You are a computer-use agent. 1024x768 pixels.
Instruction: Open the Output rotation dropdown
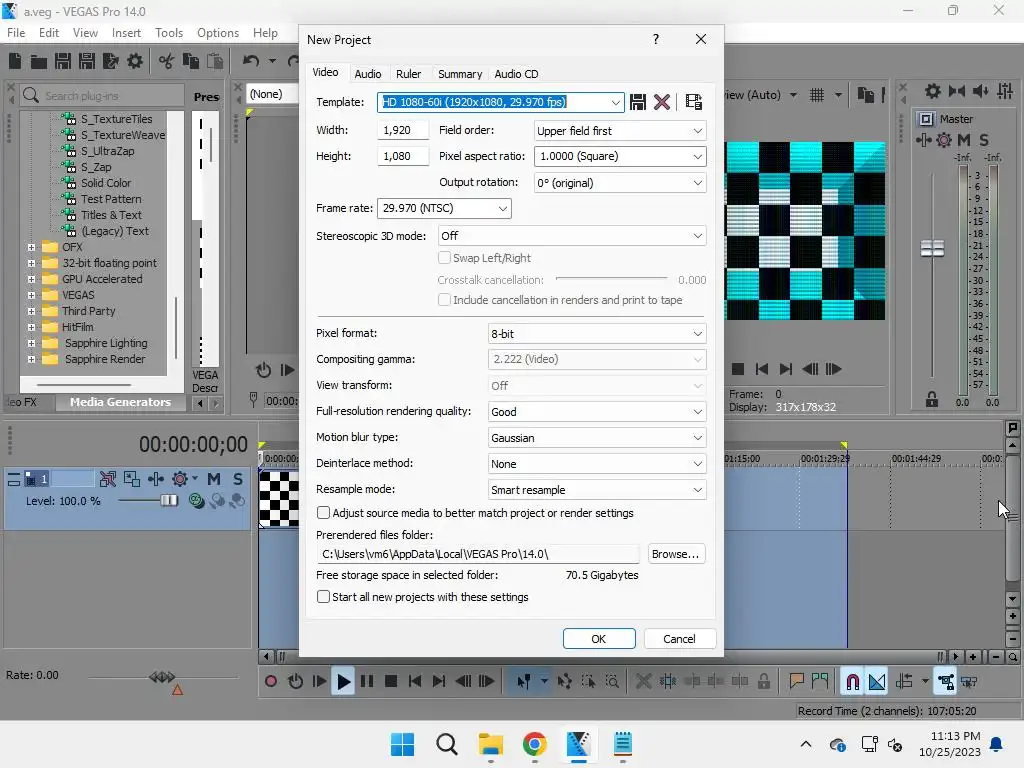point(620,183)
